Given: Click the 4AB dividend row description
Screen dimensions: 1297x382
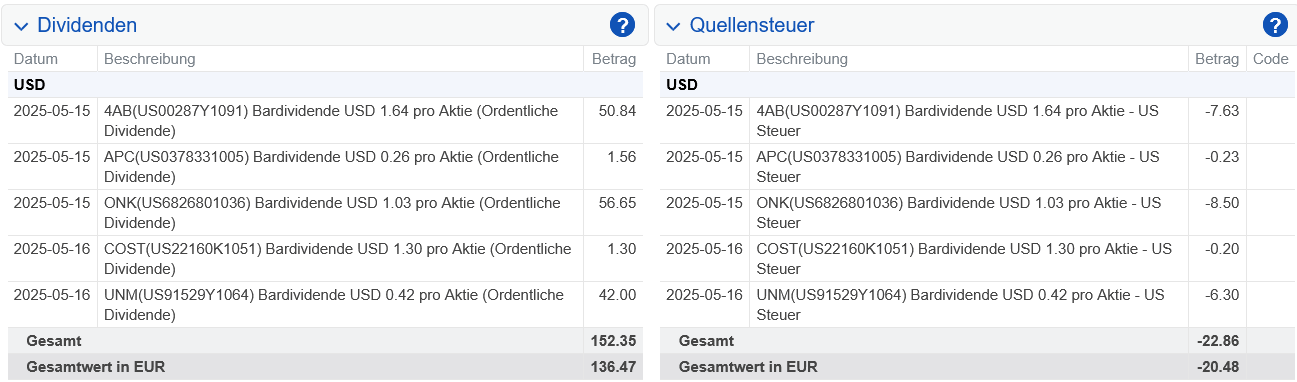Looking at the screenshot, I should coord(340,121).
